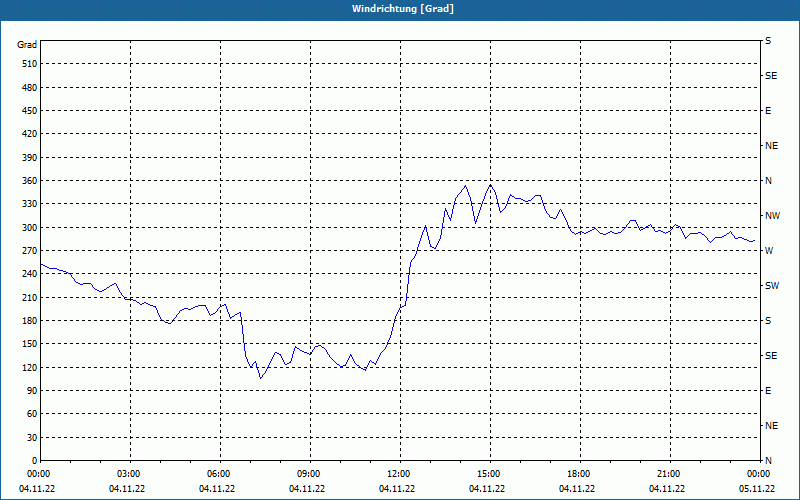800x500 pixels.
Task: Select the 450 y-axis label
Action: point(29,111)
